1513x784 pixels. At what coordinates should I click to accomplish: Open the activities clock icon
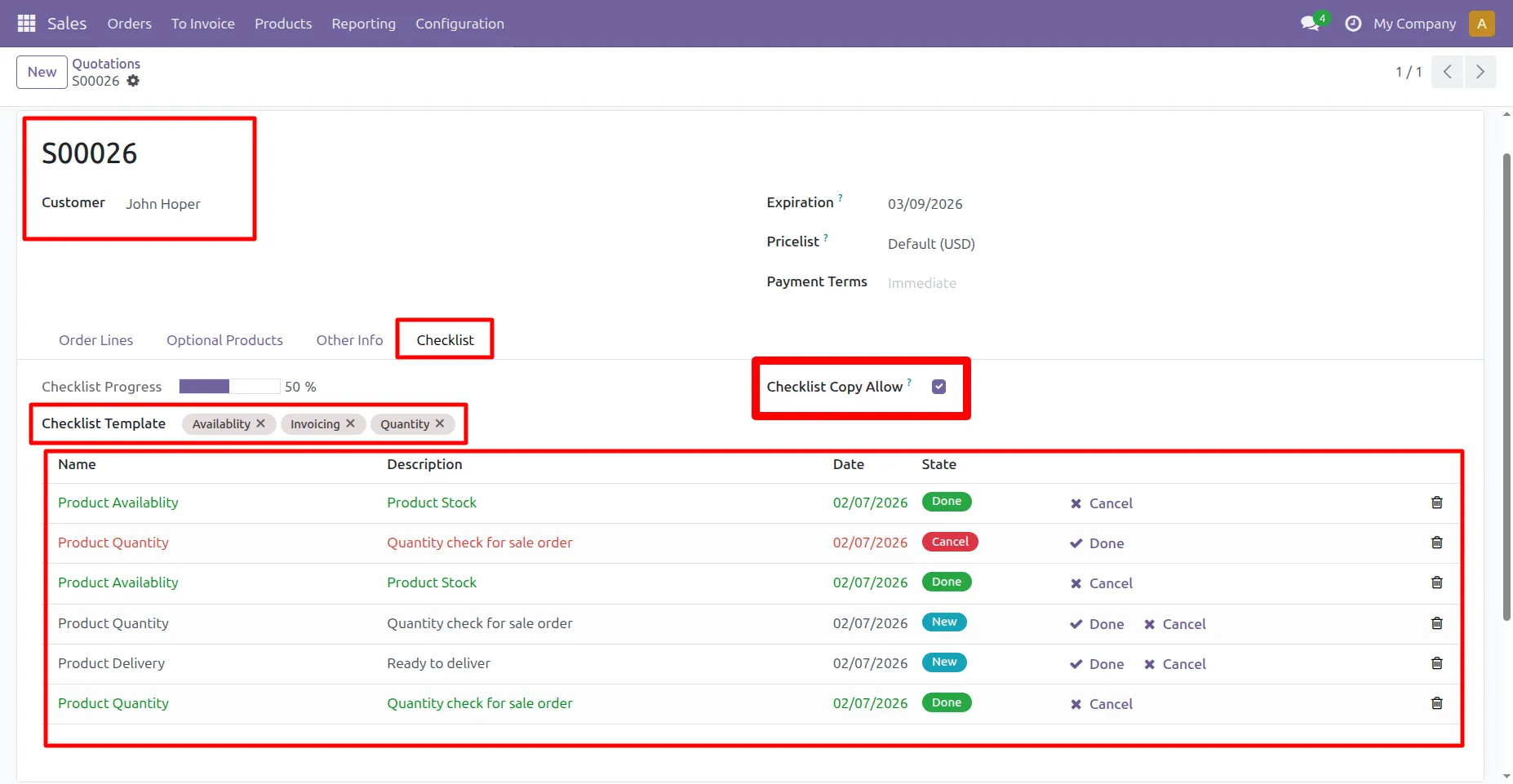tap(1352, 24)
